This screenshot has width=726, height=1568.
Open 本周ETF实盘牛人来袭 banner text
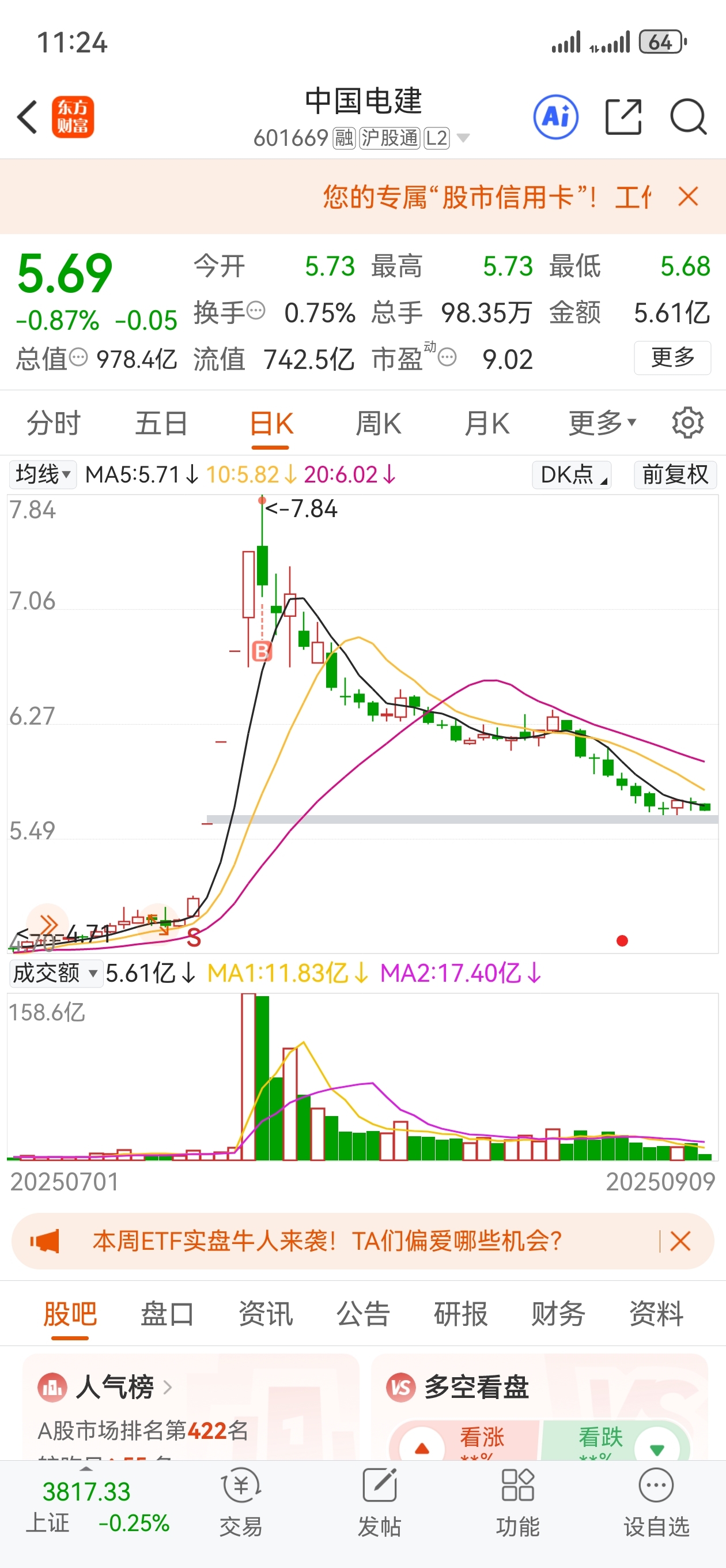[x=327, y=1241]
